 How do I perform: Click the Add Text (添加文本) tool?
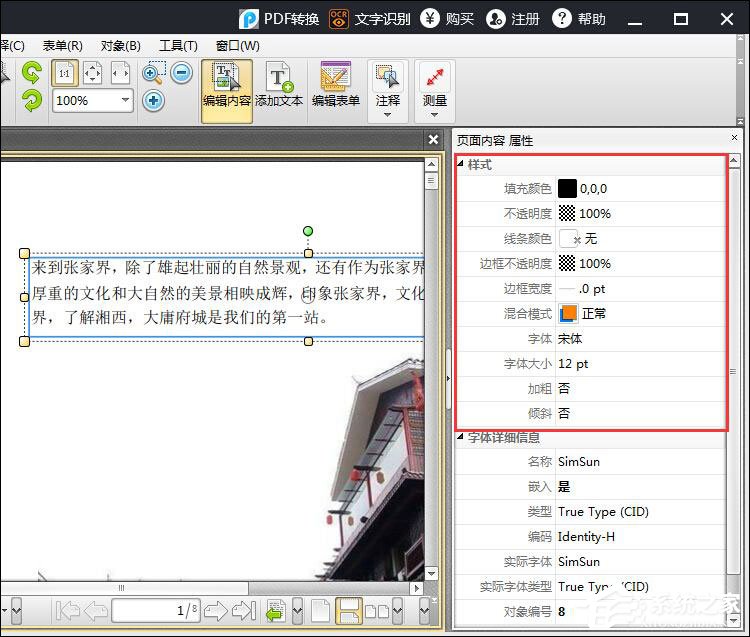pyautogui.click(x=279, y=86)
